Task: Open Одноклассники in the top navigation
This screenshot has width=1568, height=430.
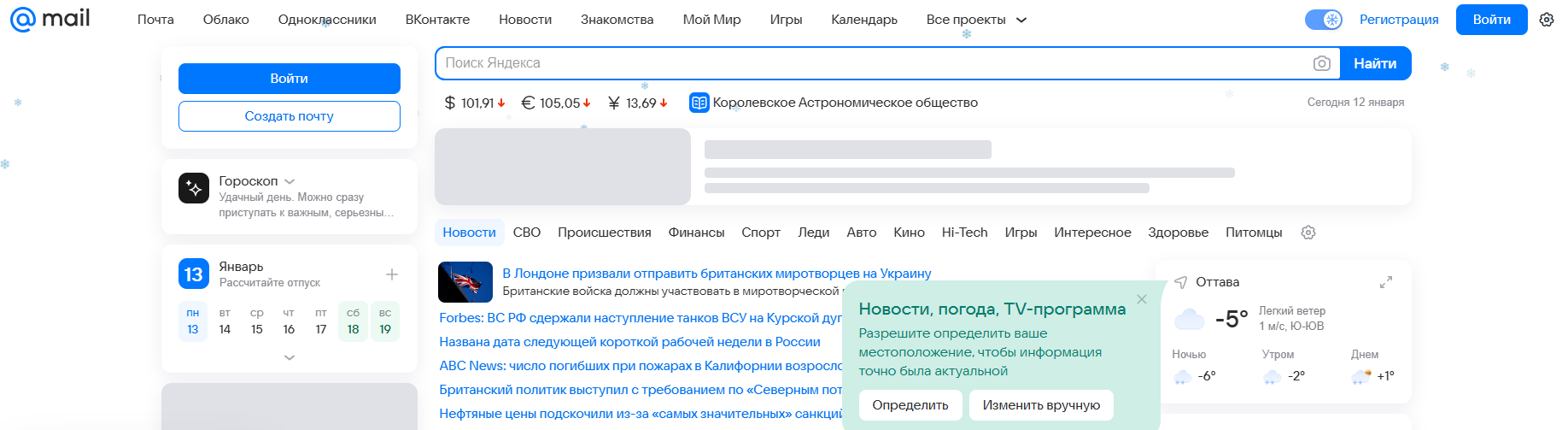Action: click(x=327, y=20)
